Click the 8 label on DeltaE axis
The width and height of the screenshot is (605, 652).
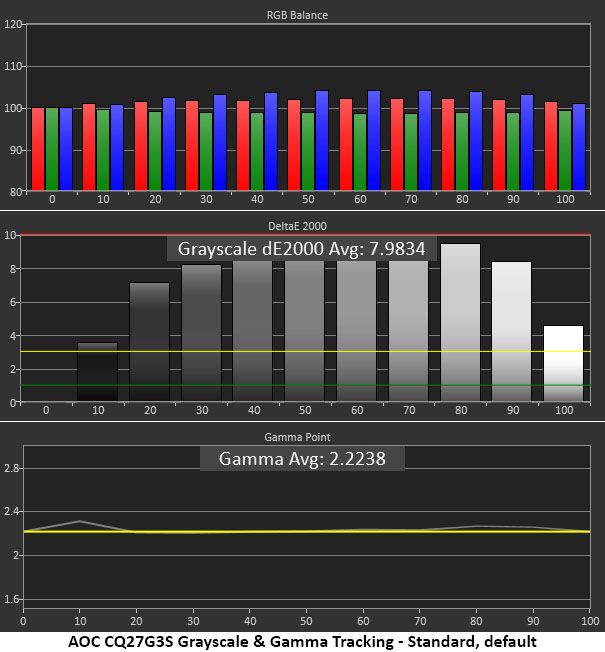(x=13, y=269)
